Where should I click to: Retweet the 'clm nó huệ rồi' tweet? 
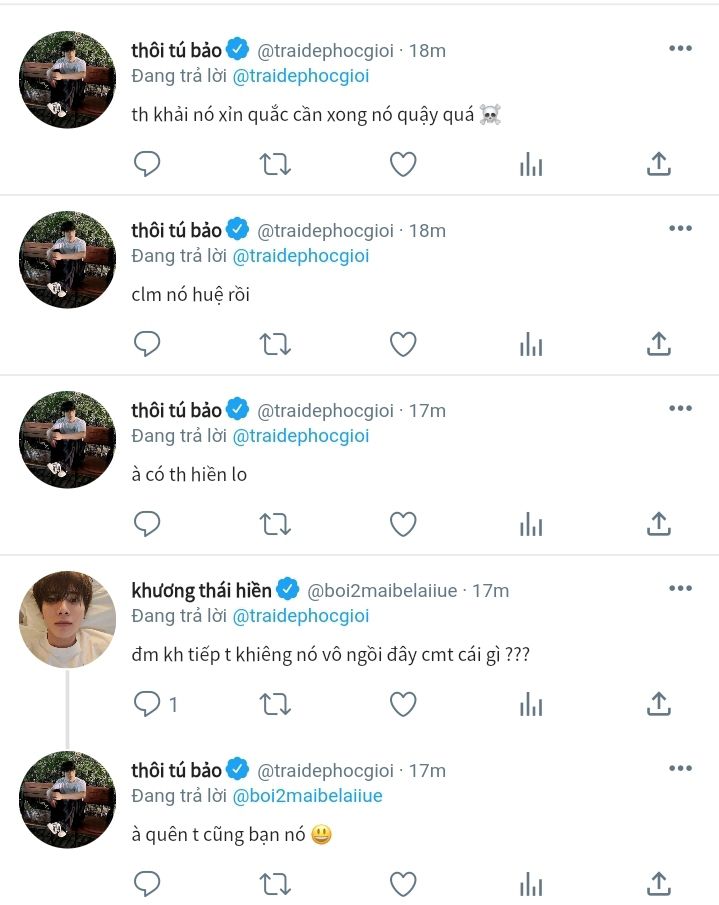pyautogui.click(x=275, y=344)
